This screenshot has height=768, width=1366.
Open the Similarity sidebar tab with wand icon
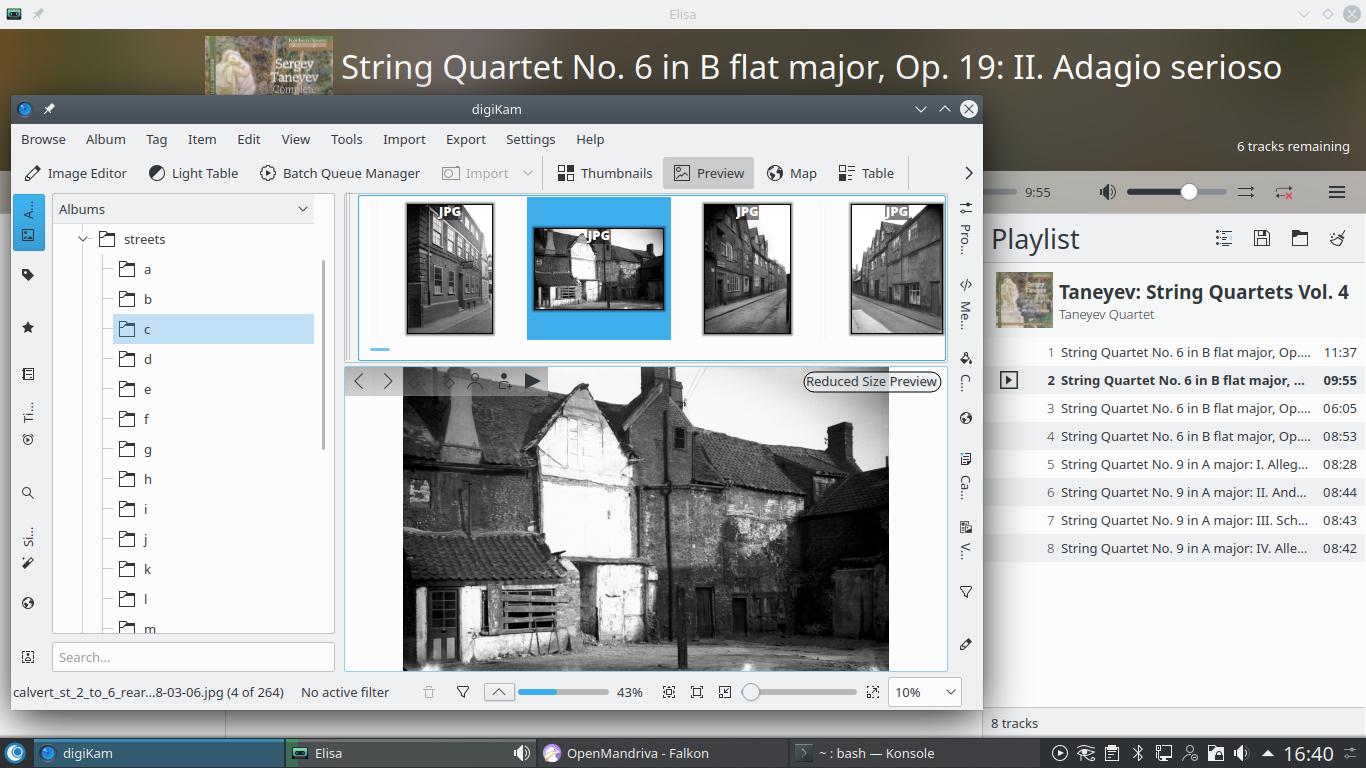28,549
